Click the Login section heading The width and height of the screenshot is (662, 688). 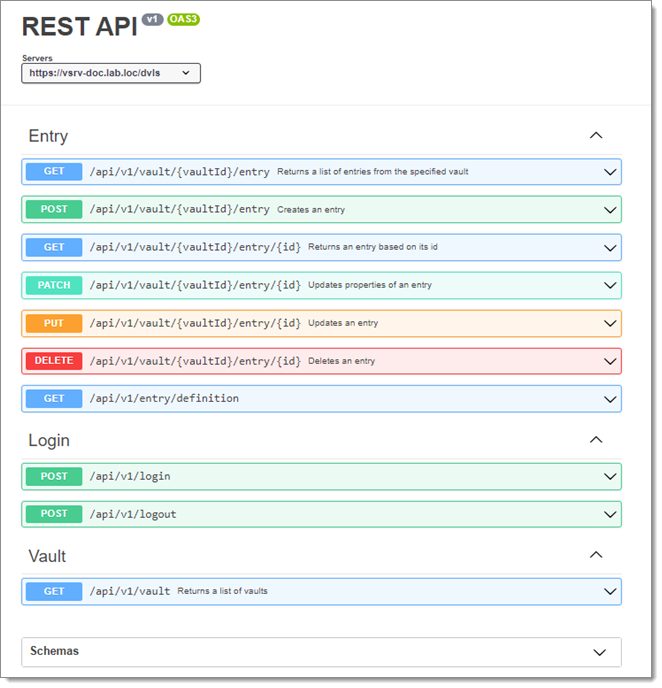point(49,441)
